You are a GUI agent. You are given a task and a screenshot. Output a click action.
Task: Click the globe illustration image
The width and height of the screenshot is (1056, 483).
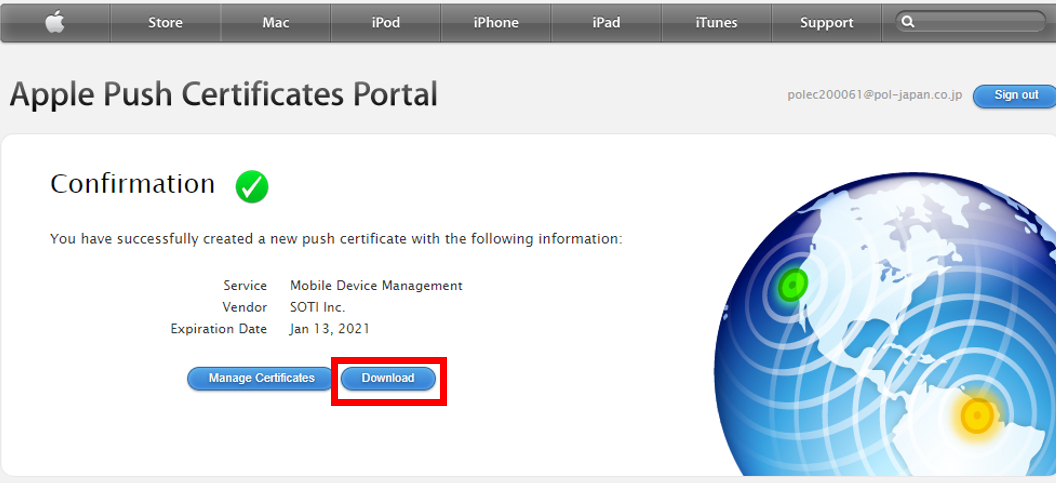pos(885,323)
